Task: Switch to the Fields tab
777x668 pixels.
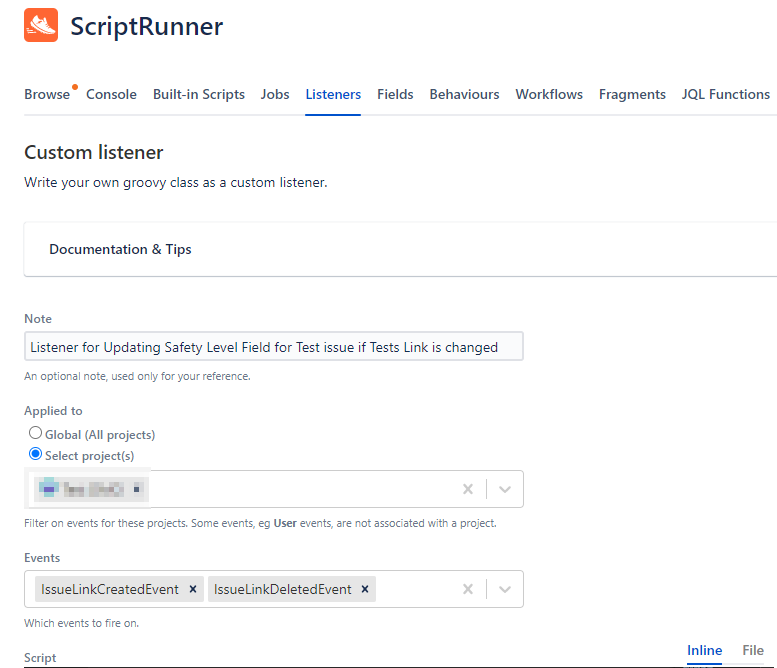Action: point(395,94)
